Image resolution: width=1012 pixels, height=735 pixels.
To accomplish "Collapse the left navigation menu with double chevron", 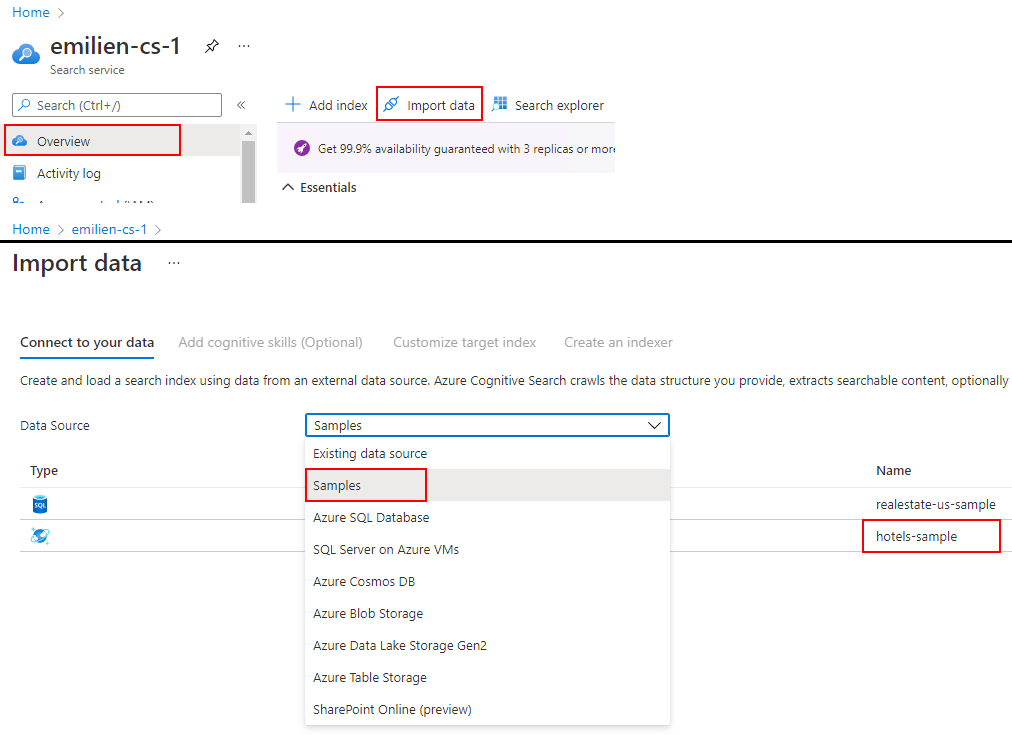I will pos(241,105).
